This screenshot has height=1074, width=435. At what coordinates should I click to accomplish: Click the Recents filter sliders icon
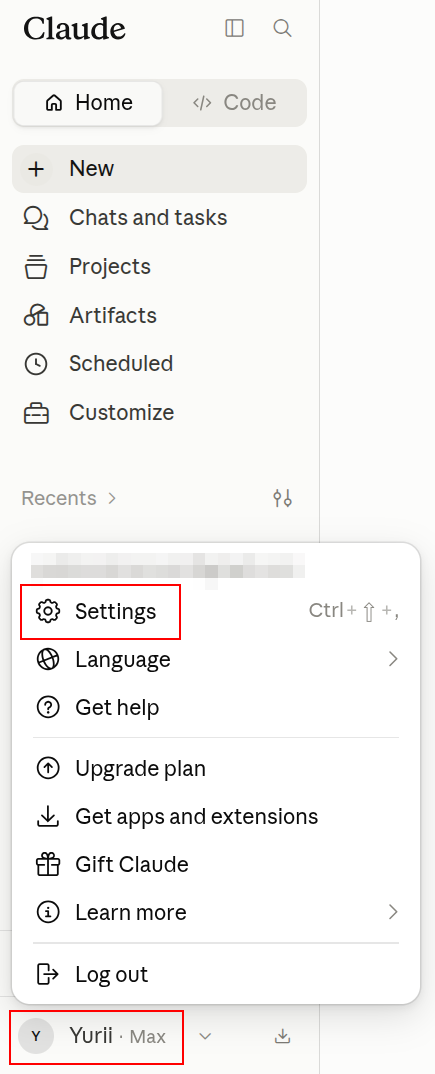[282, 498]
